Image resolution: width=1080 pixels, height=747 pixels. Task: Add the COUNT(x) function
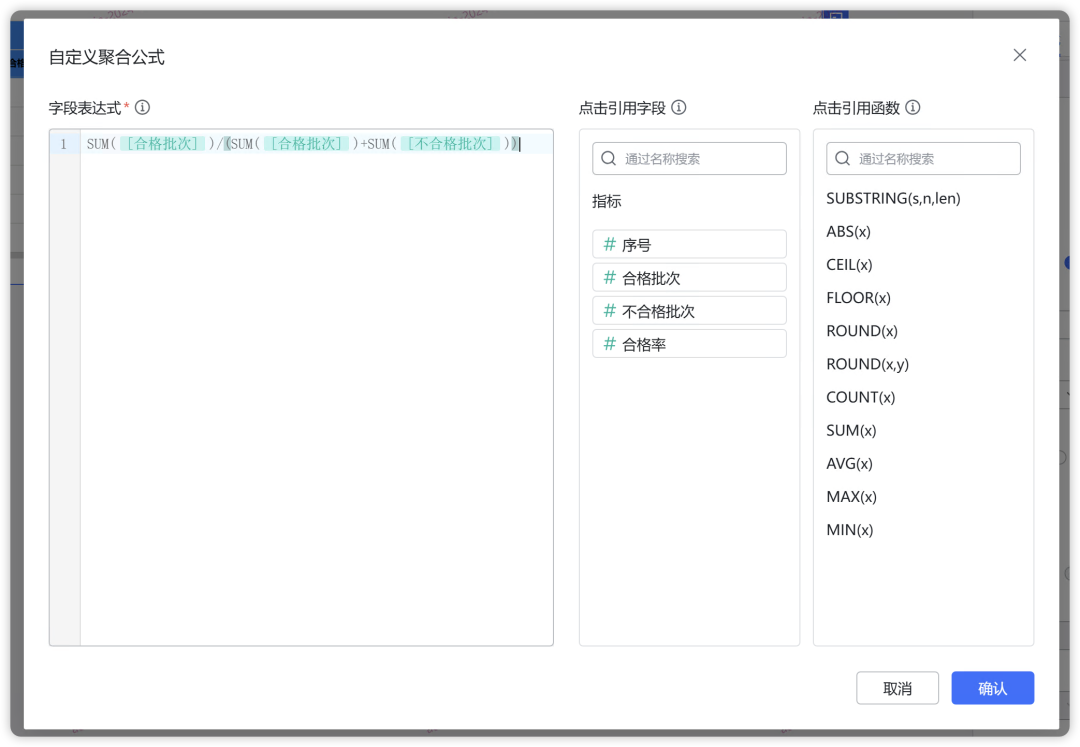(x=860, y=397)
